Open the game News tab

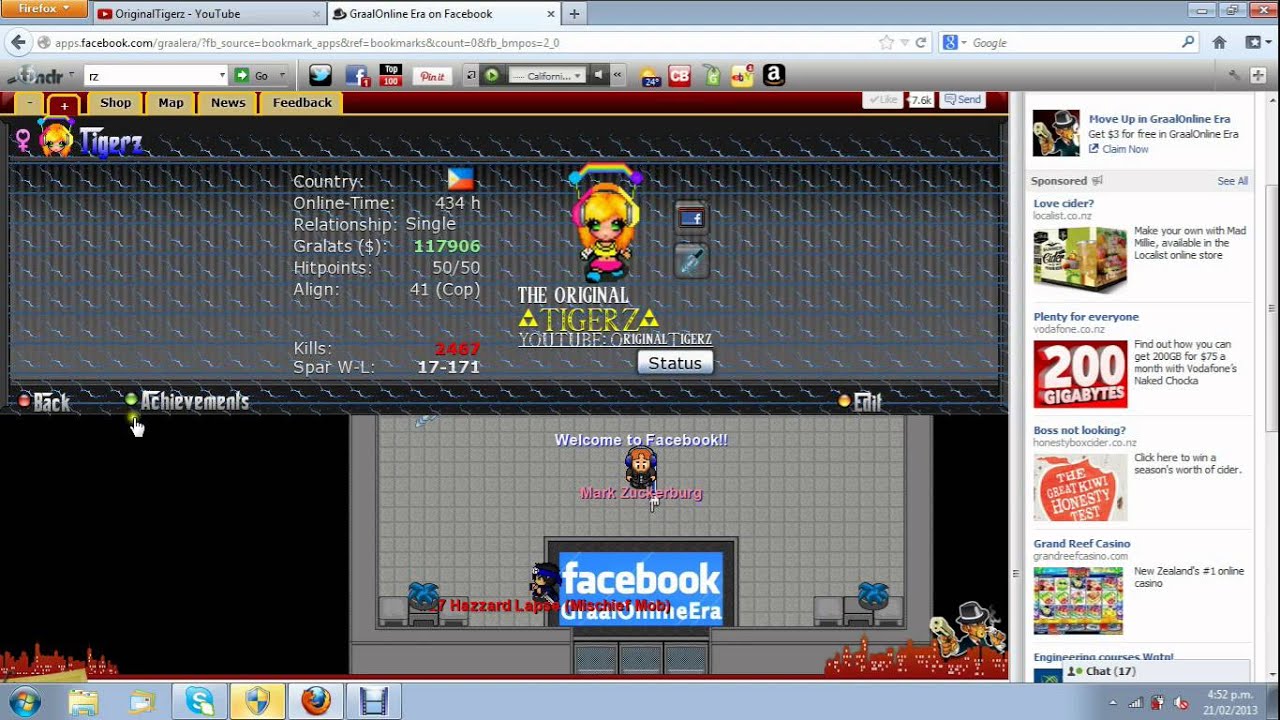pos(228,103)
